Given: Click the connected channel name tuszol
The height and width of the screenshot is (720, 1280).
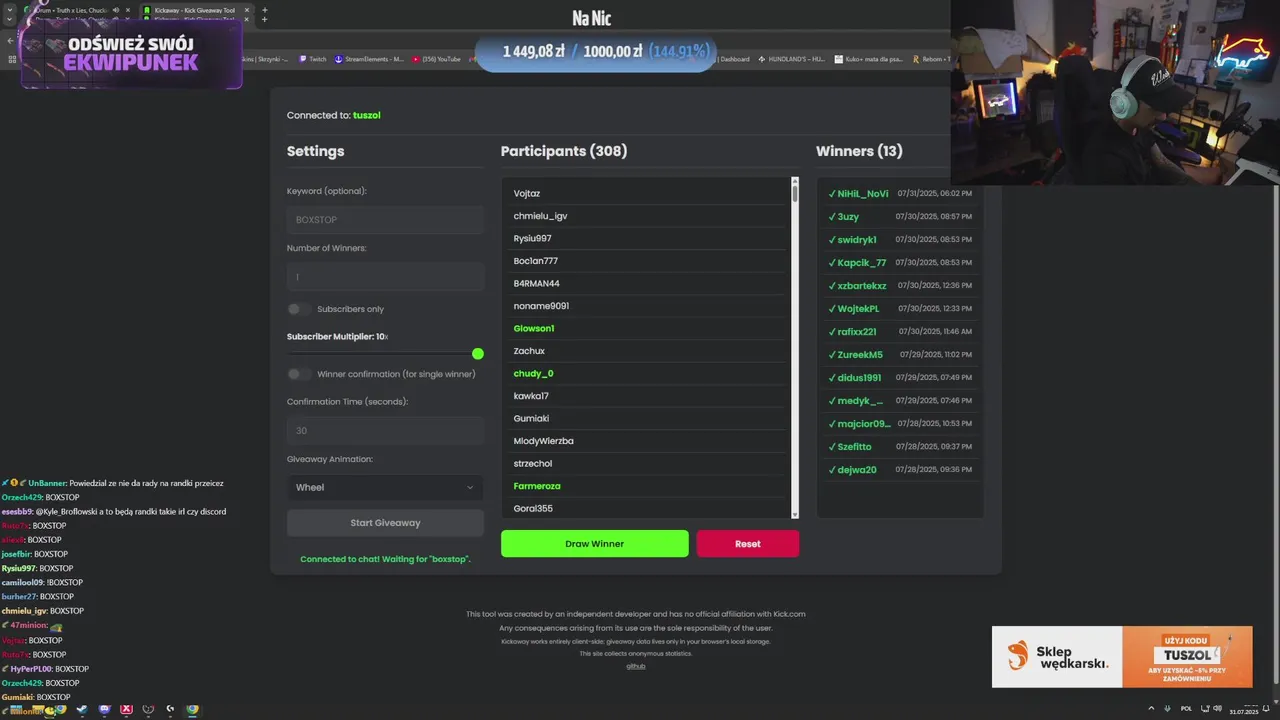Looking at the screenshot, I should tap(366, 115).
